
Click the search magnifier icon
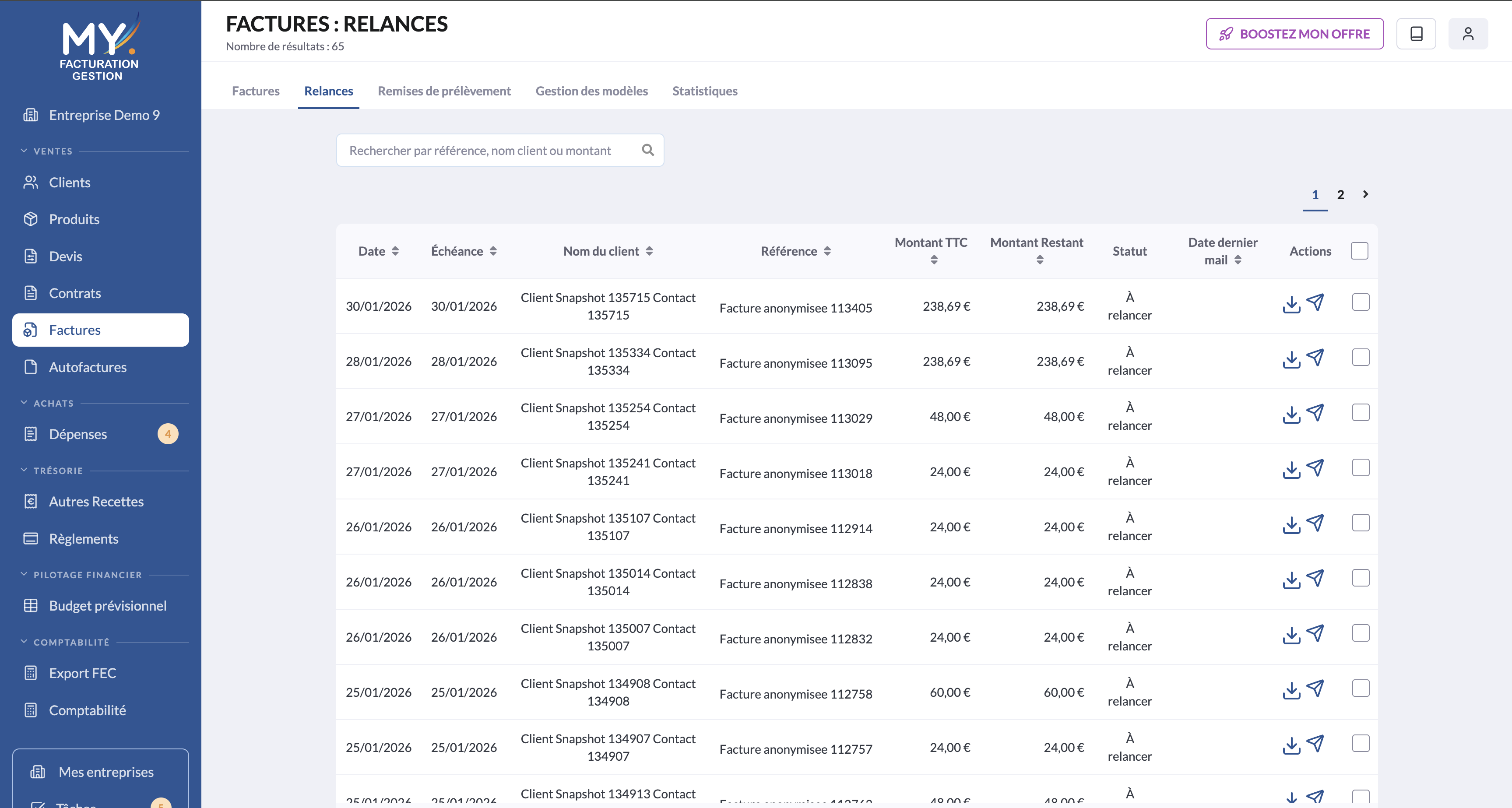[x=648, y=150]
